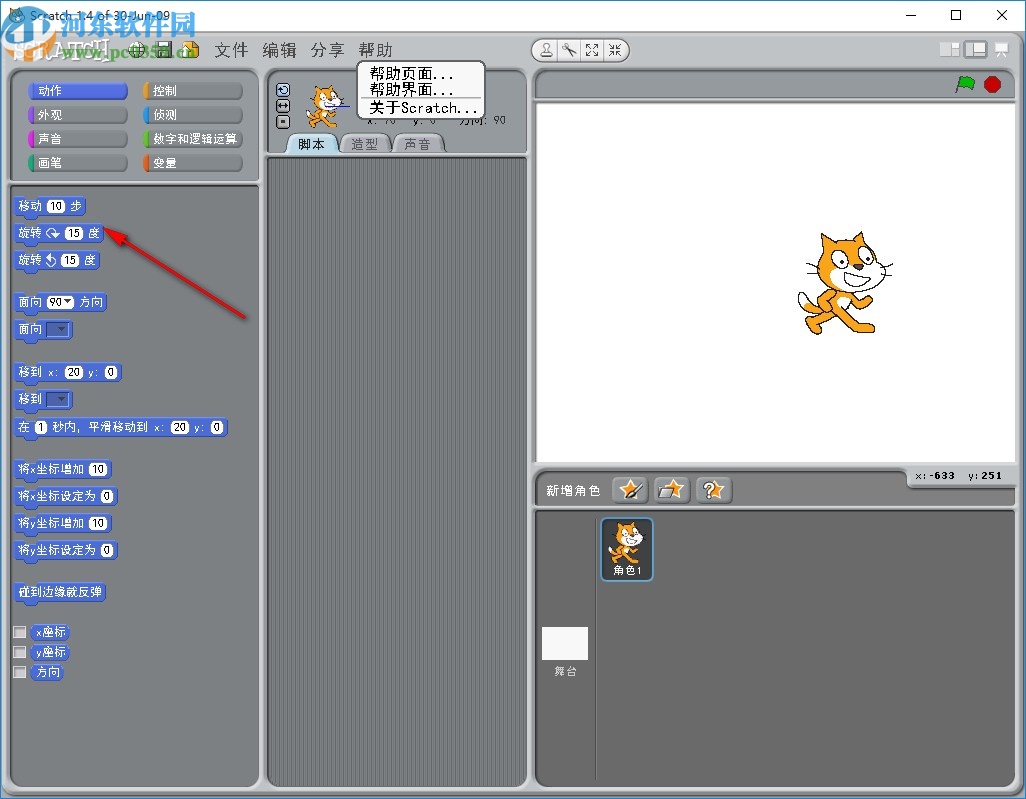Stop all scripts with the red stop button

click(993, 86)
